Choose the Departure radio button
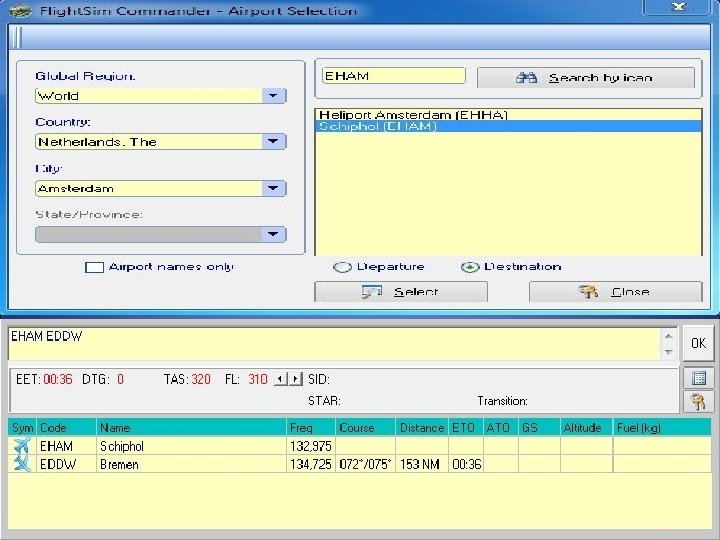 coord(342,267)
